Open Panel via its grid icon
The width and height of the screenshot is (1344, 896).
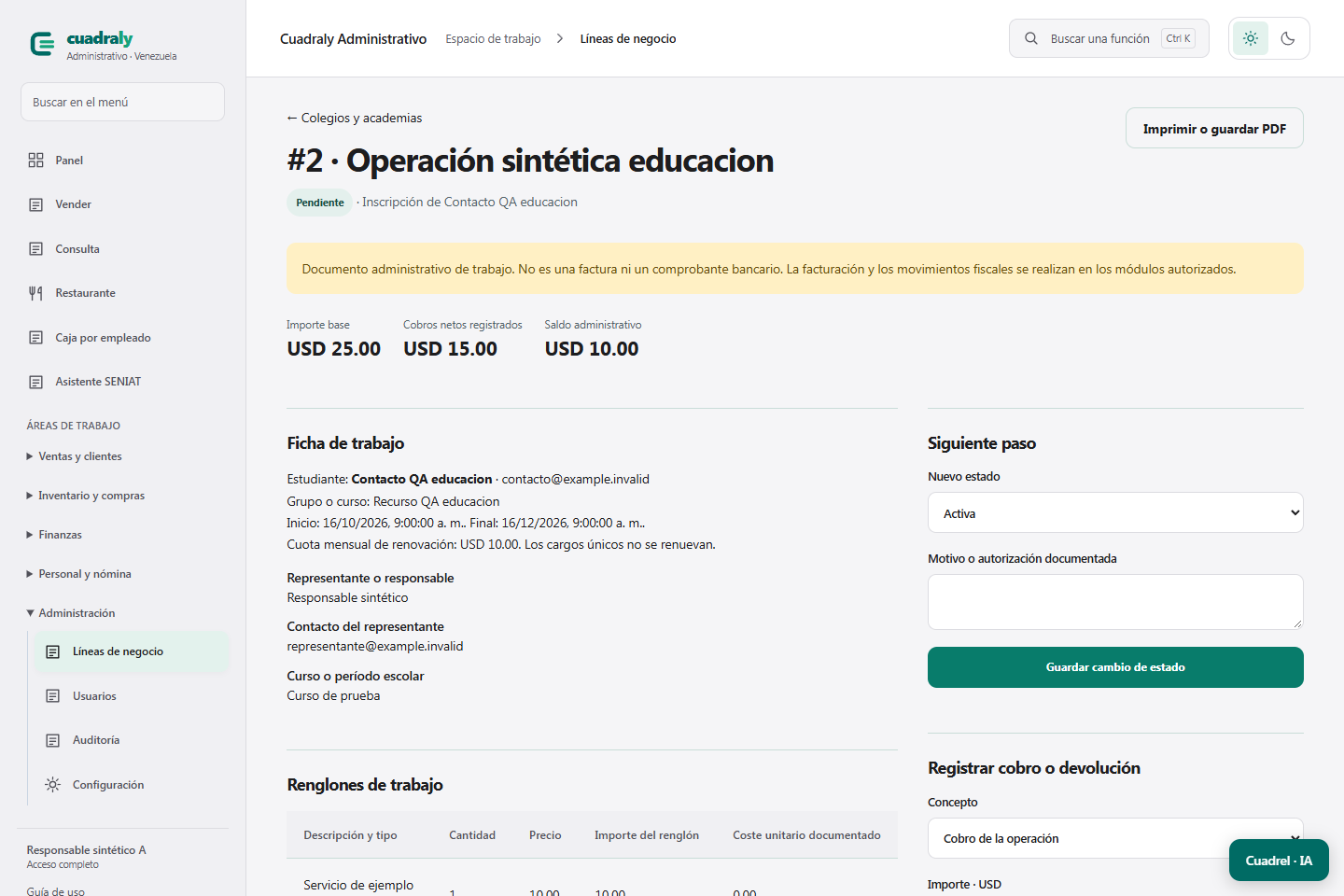pyautogui.click(x=35, y=161)
